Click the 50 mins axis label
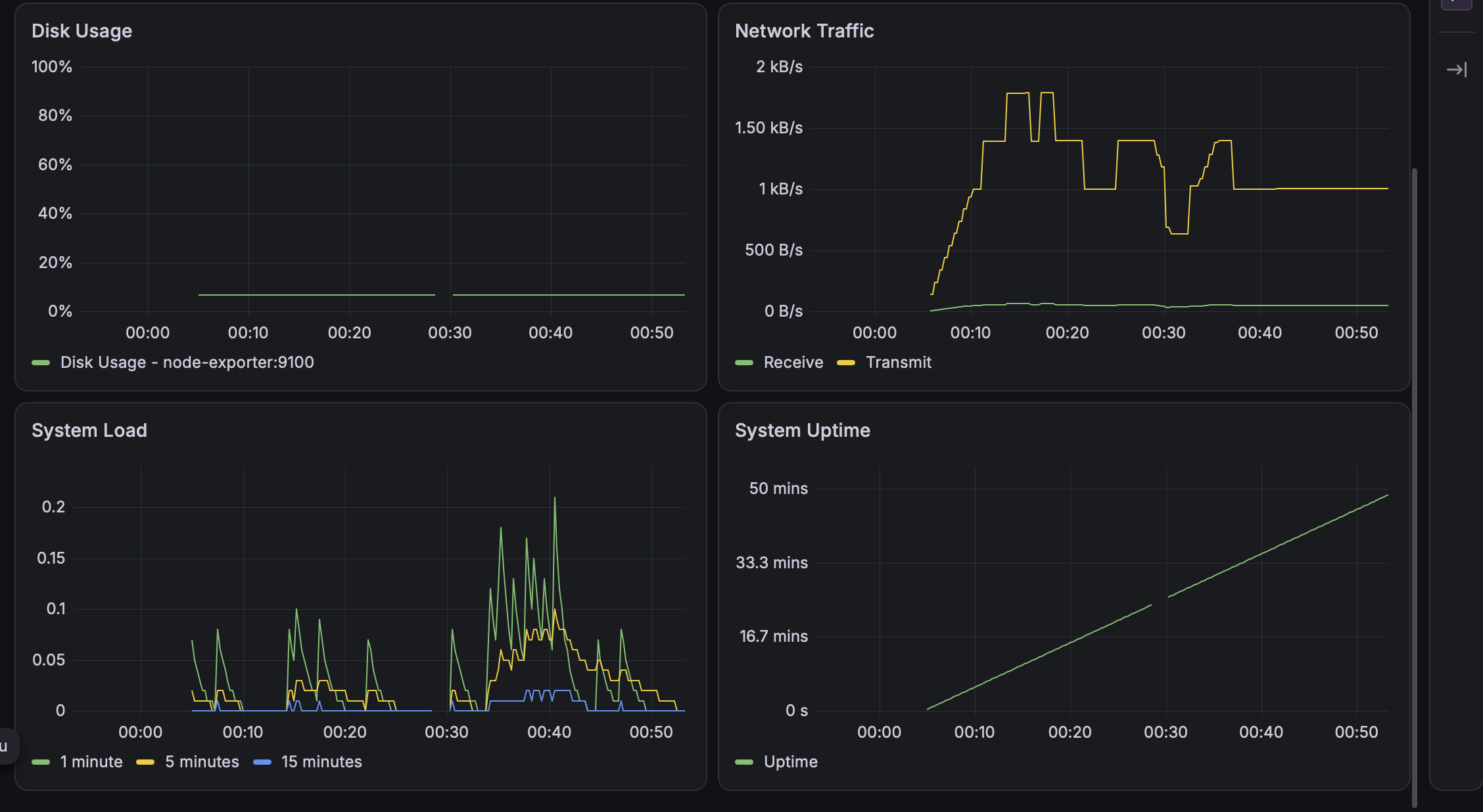The height and width of the screenshot is (812, 1483). 778,488
